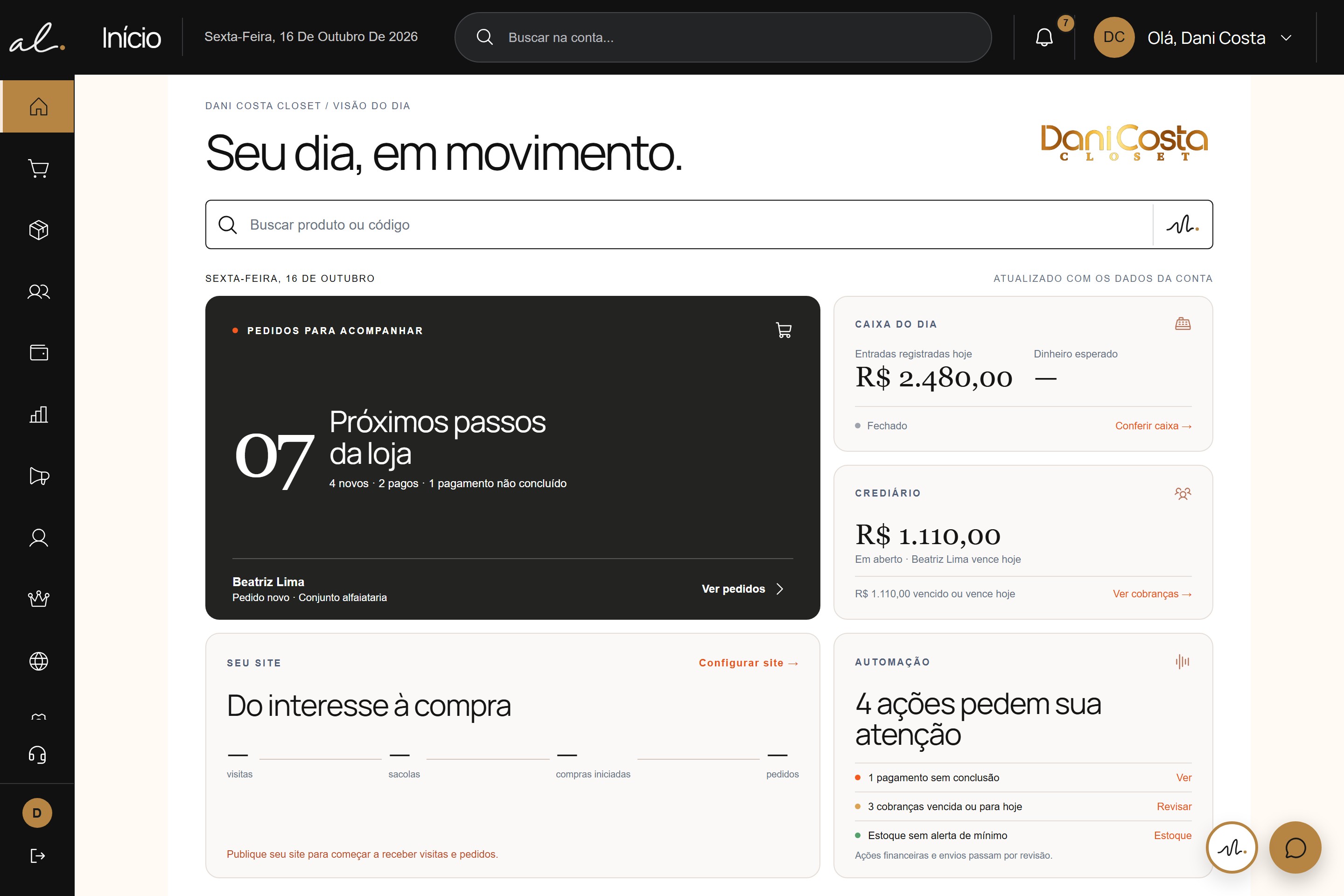Image resolution: width=1344 pixels, height=896 pixels.
Task: Open the headset support sidebar icon
Action: [x=37, y=755]
